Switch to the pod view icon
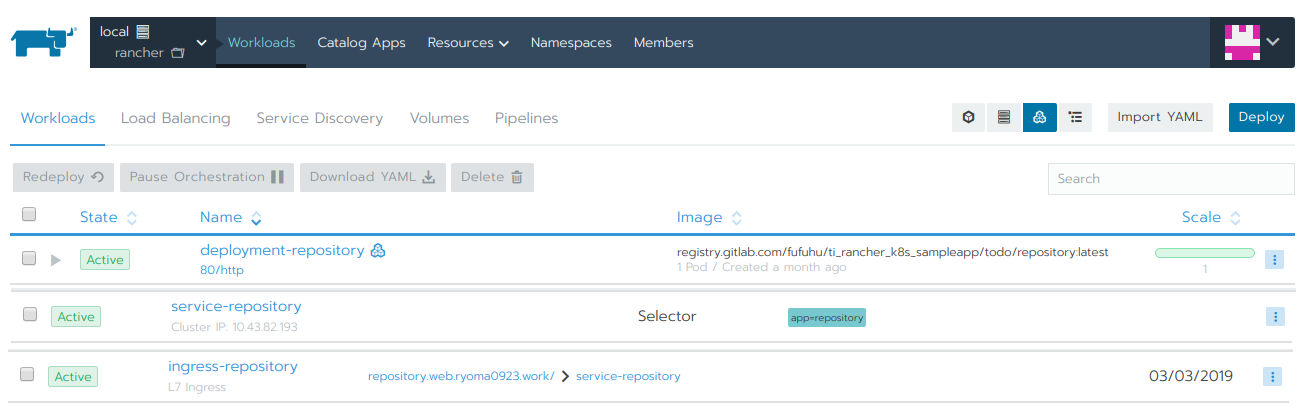Image resolution: width=1300 pixels, height=410 pixels. [968, 117]
